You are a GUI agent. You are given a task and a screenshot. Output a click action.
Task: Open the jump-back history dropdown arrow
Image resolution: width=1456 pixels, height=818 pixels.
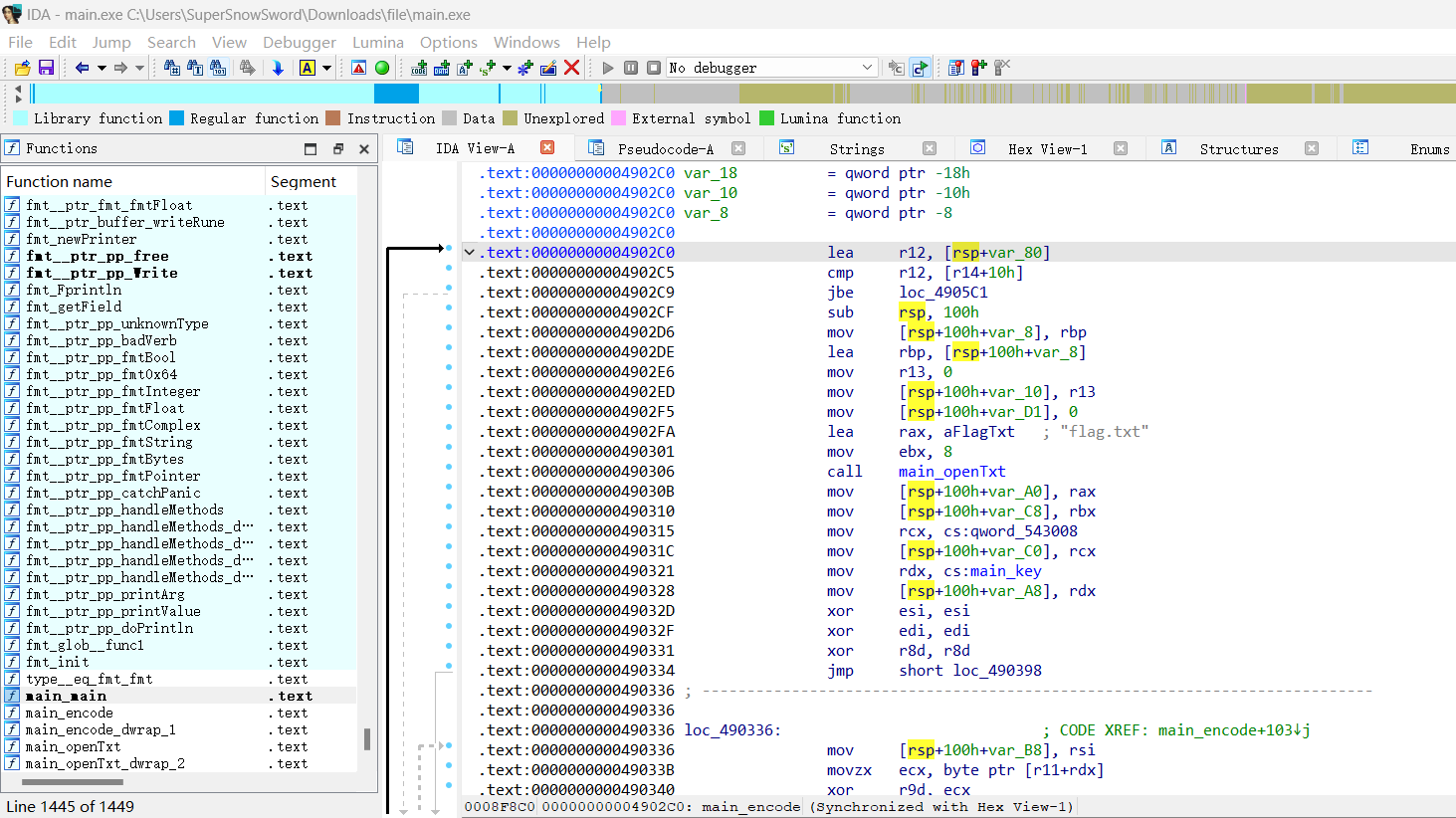coord(101,68)
